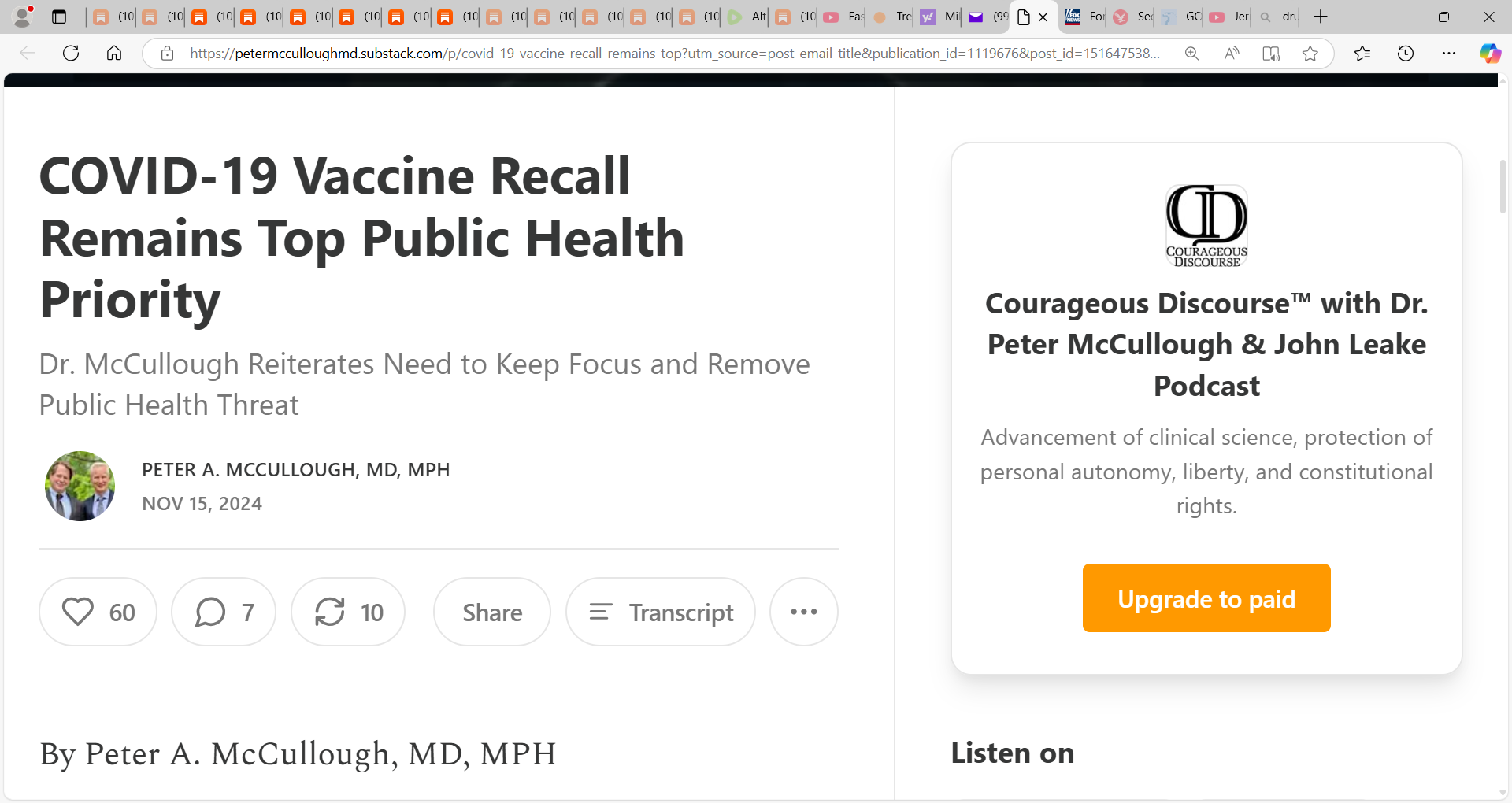Switch to the Yahoo Mail tab
Screen dimensions: 1512x803
pos(939,17)
